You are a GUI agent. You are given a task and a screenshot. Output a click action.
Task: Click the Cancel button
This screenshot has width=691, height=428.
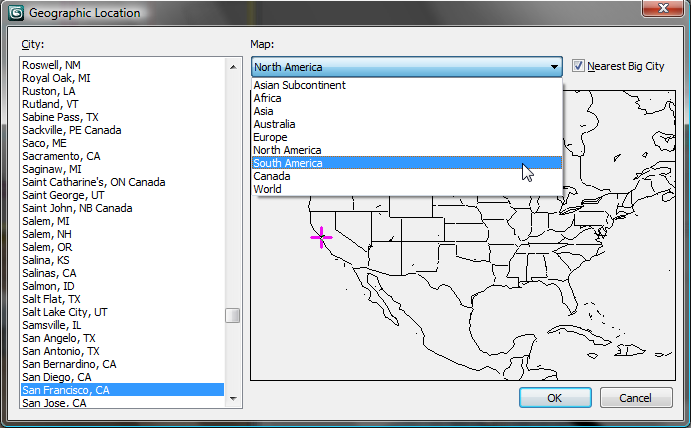pos(635,398)
